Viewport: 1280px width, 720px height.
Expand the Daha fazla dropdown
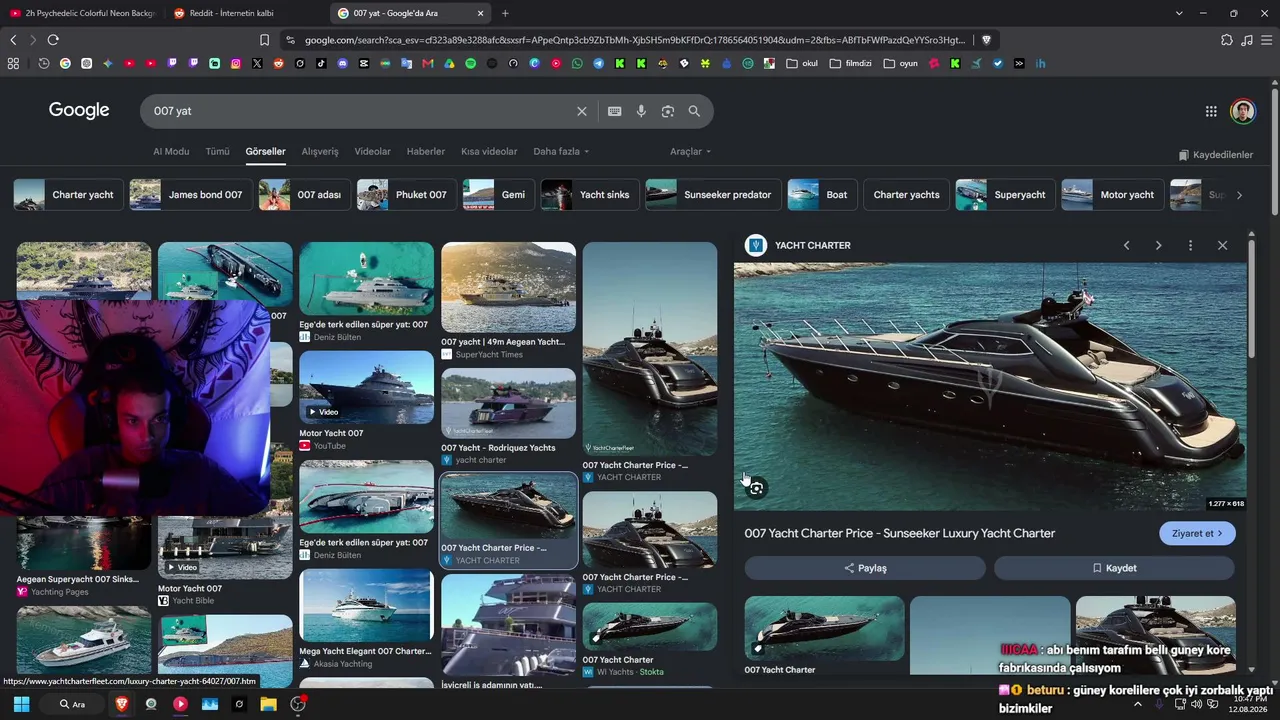[561, 151]
